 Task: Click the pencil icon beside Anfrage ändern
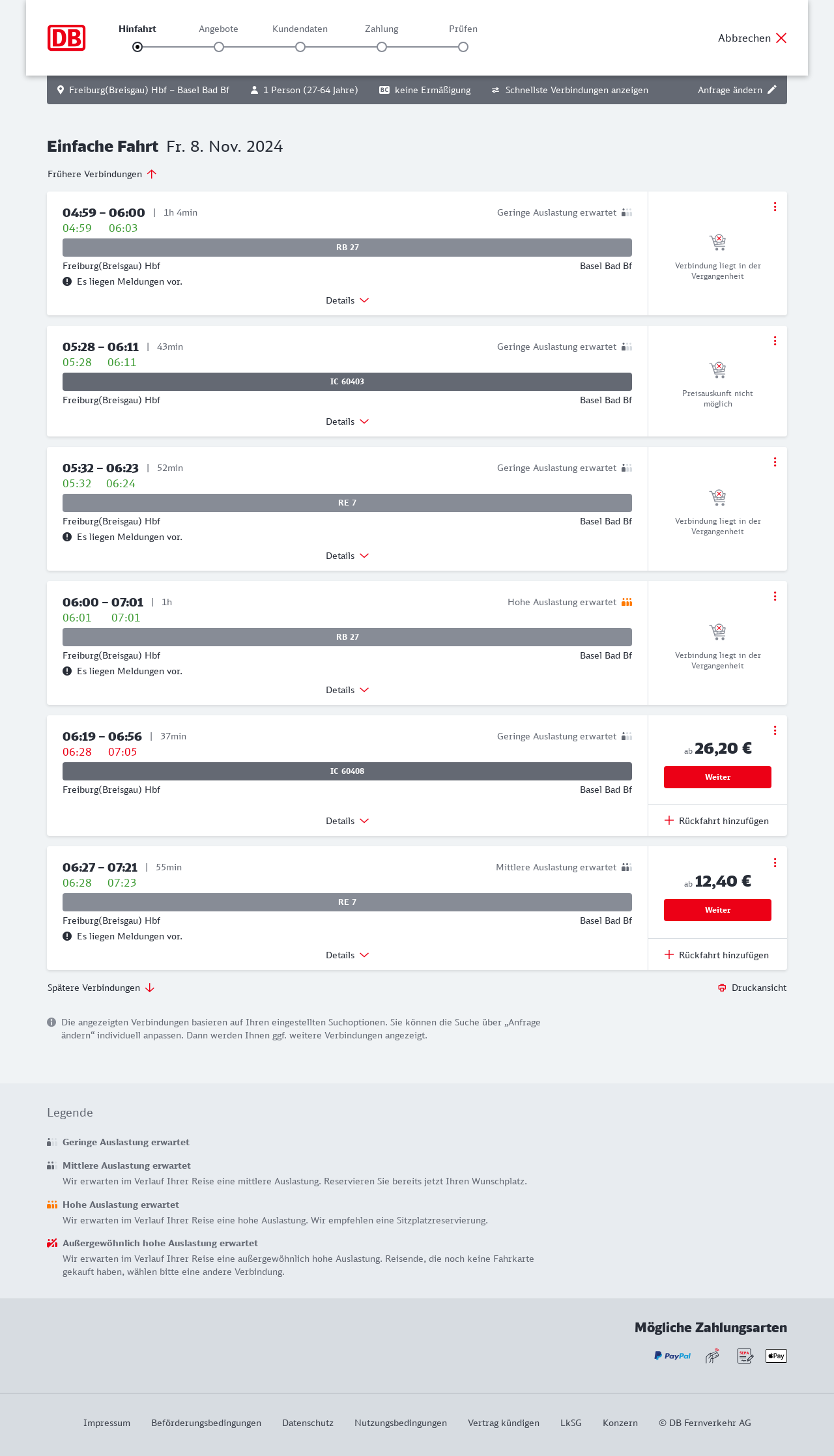[x=772, y=90]
